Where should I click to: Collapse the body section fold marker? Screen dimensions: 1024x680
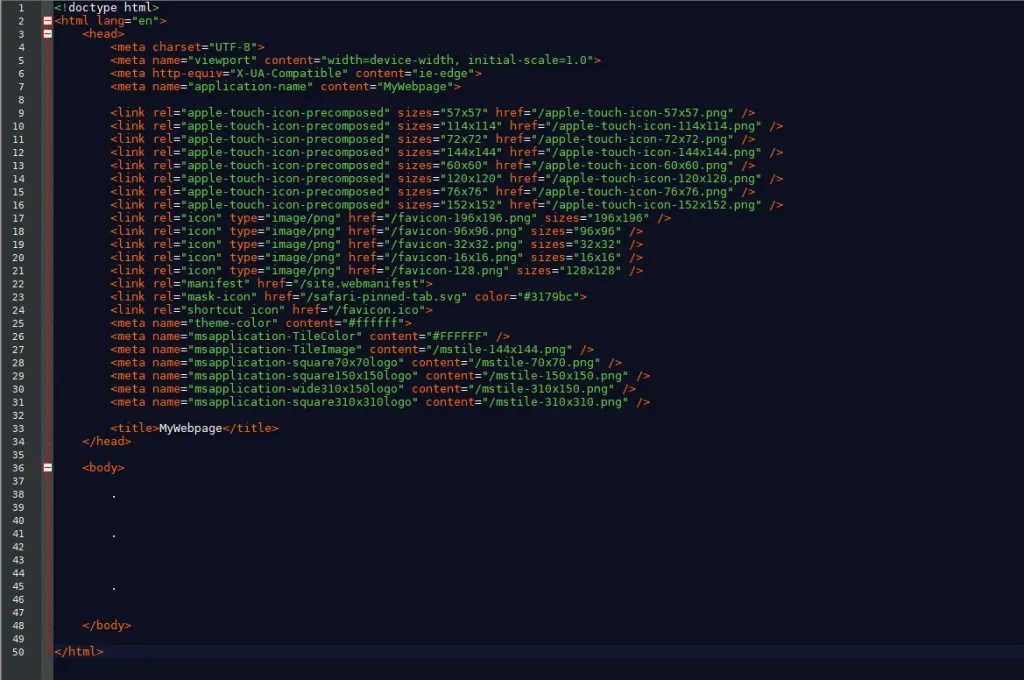click(x=47, y=467)
